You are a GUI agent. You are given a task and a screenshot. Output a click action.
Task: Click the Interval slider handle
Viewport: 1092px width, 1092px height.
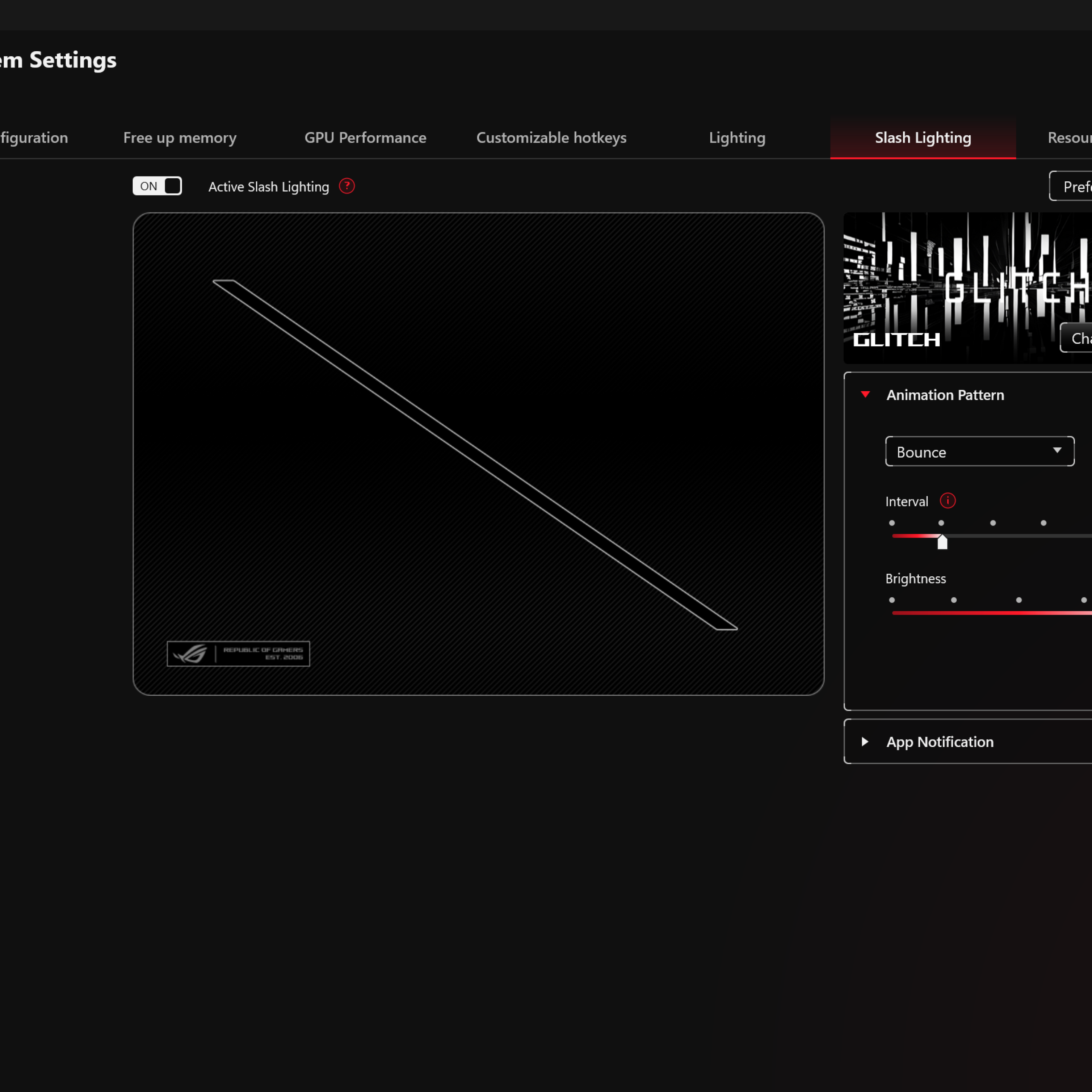pos(942,543)
